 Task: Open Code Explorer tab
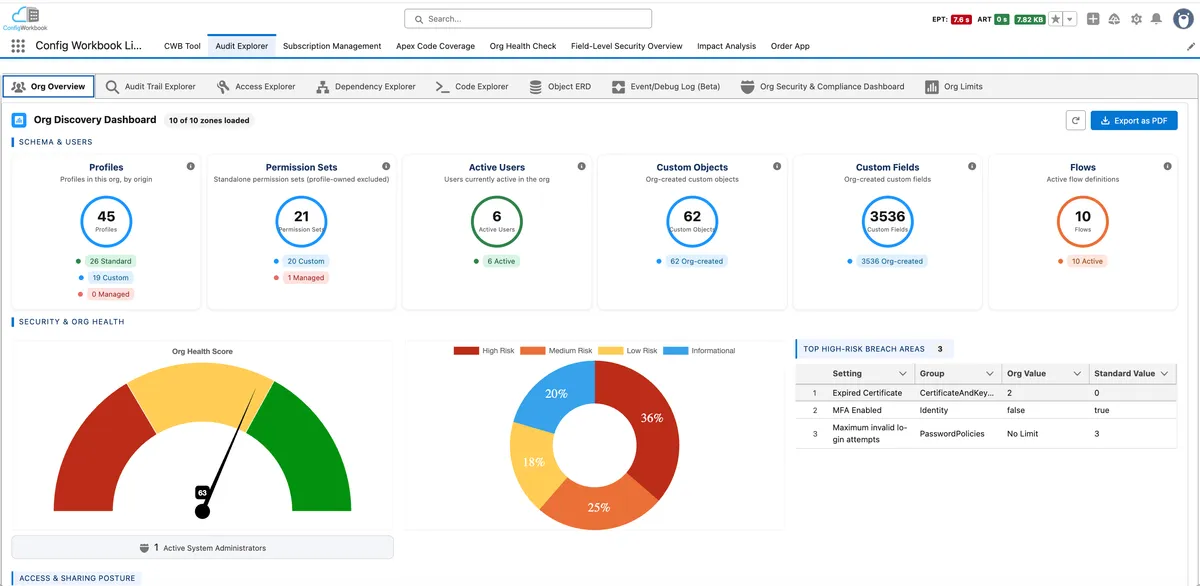[x=472, y=86]
